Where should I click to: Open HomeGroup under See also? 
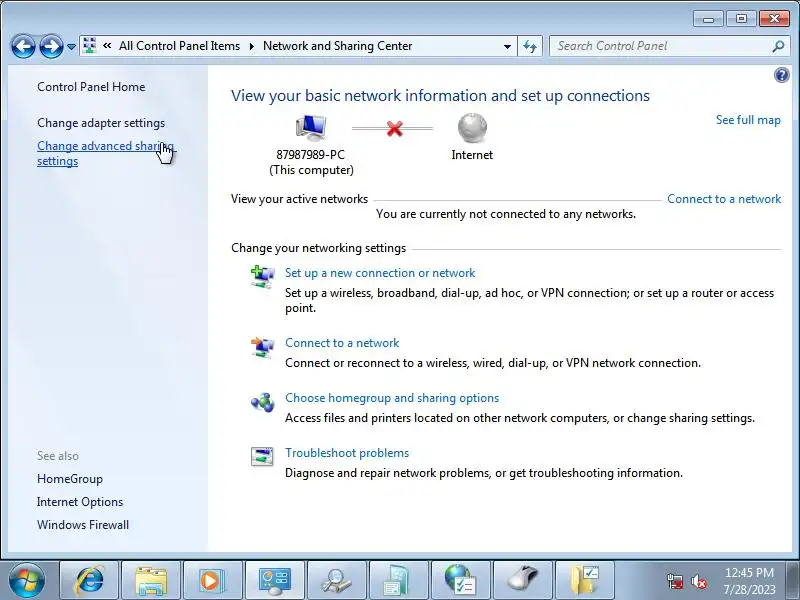[70, 479]
